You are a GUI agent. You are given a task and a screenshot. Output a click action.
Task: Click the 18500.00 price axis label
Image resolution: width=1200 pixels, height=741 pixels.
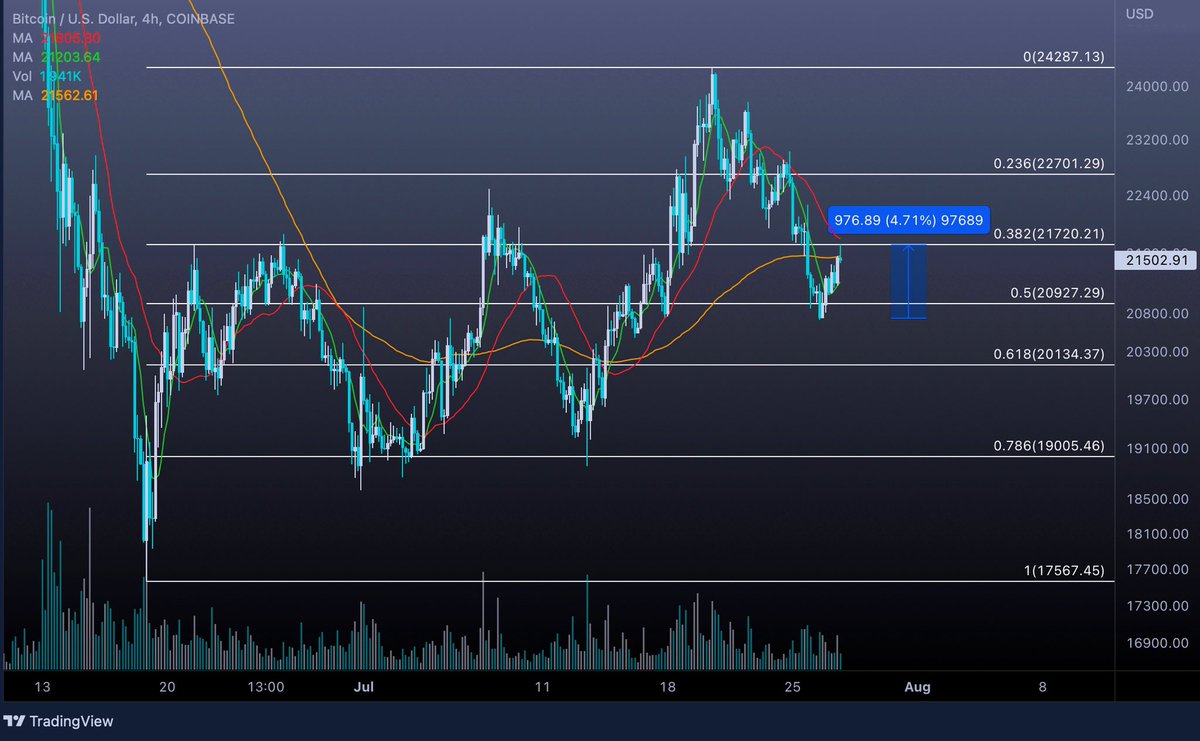(x=1156, y=499)
